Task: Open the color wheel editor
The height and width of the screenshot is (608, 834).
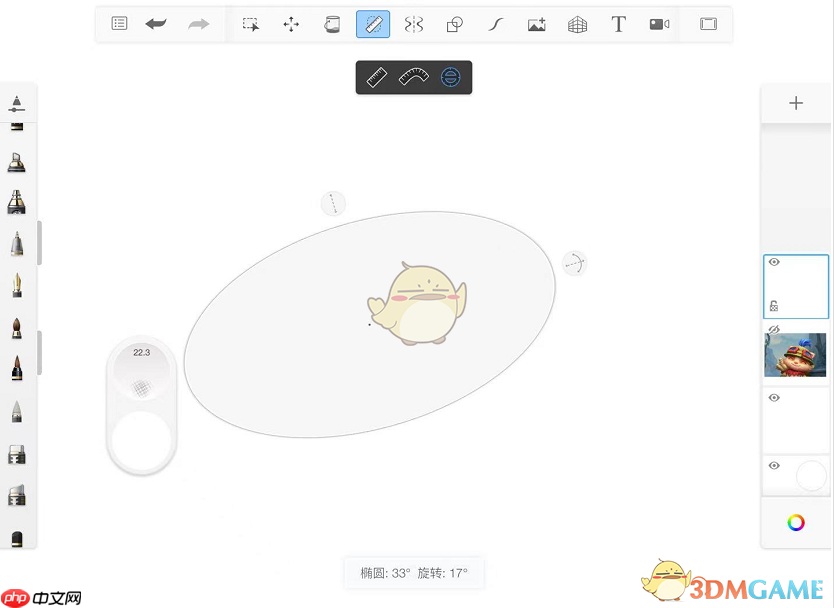Action: [796, 522]
